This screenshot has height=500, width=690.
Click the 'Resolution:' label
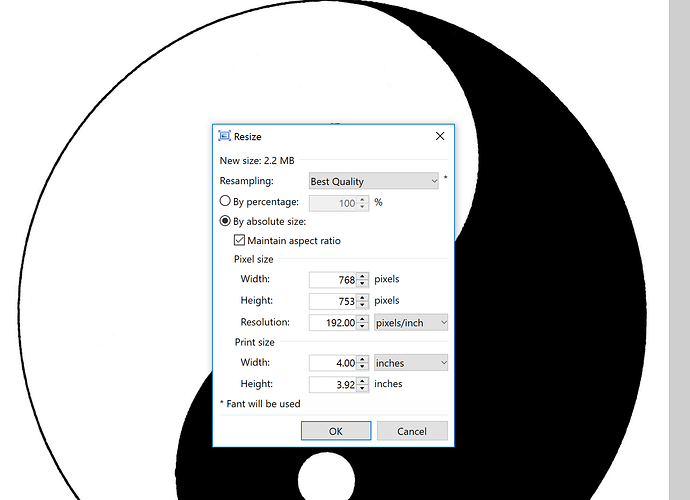pos(265,322)
